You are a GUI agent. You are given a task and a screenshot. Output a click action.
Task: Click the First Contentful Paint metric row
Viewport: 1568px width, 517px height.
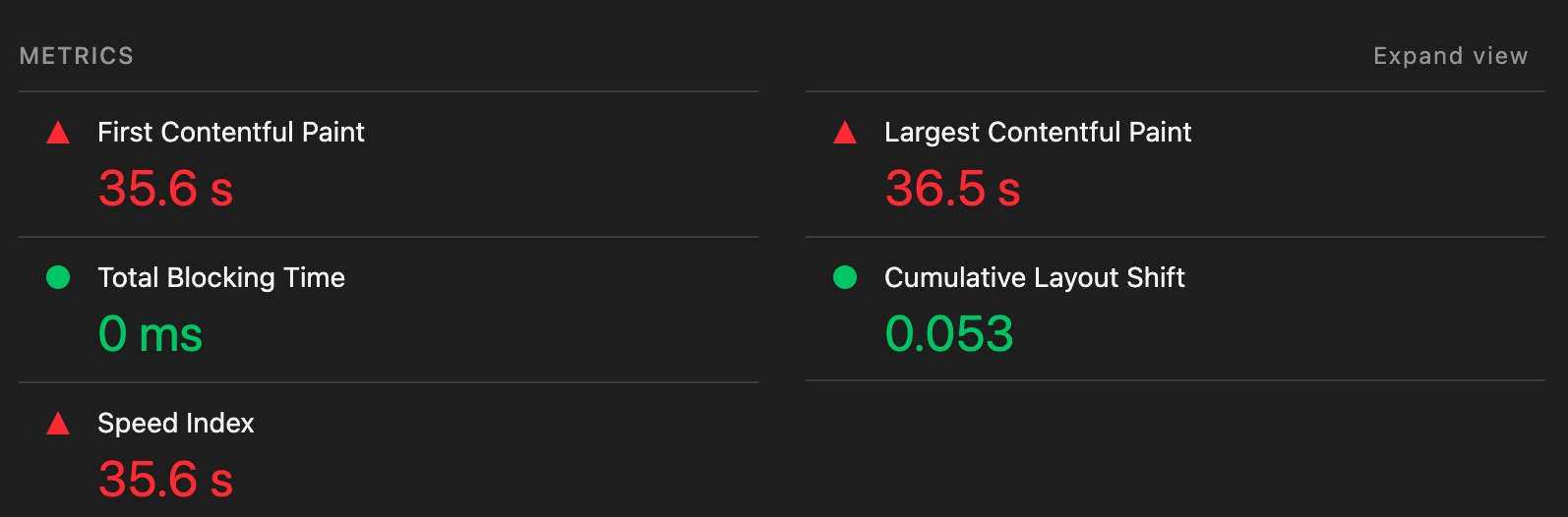[x=389, y=164]
